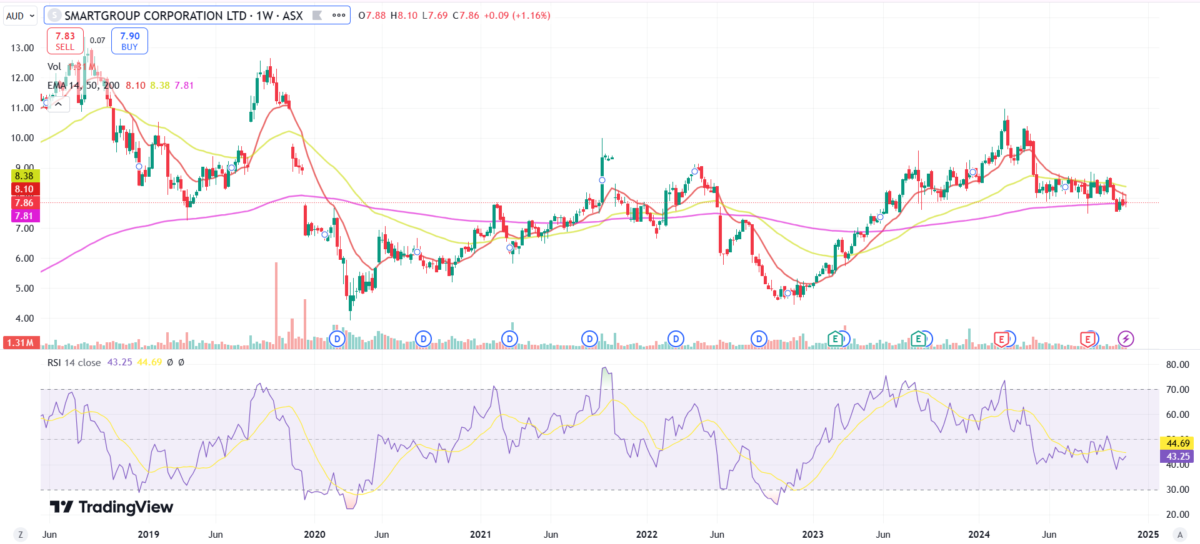
Task: Select the EMA 14, 50, 200 indicator legend
Action: (84, 86)
